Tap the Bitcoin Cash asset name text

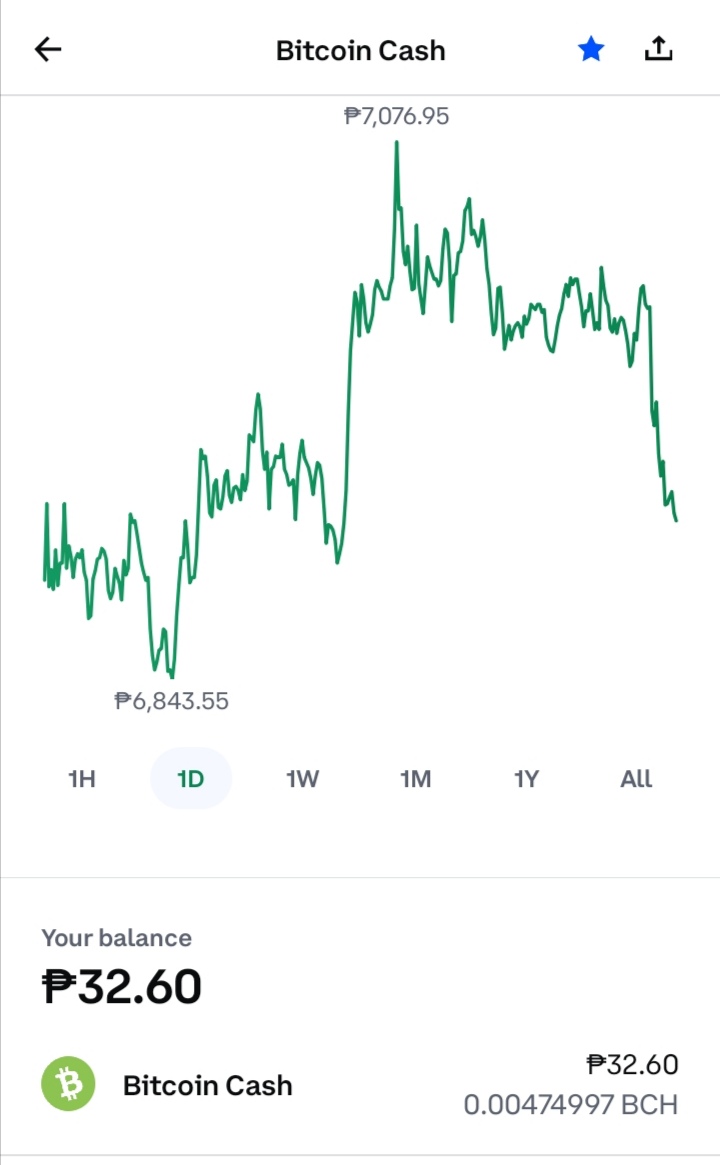[207, 1086]
